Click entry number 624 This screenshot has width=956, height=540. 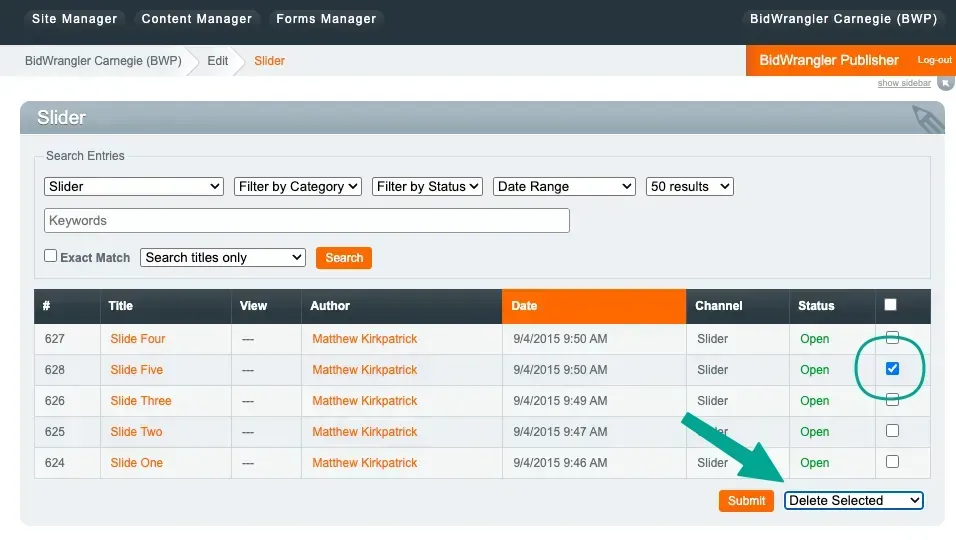54,463
